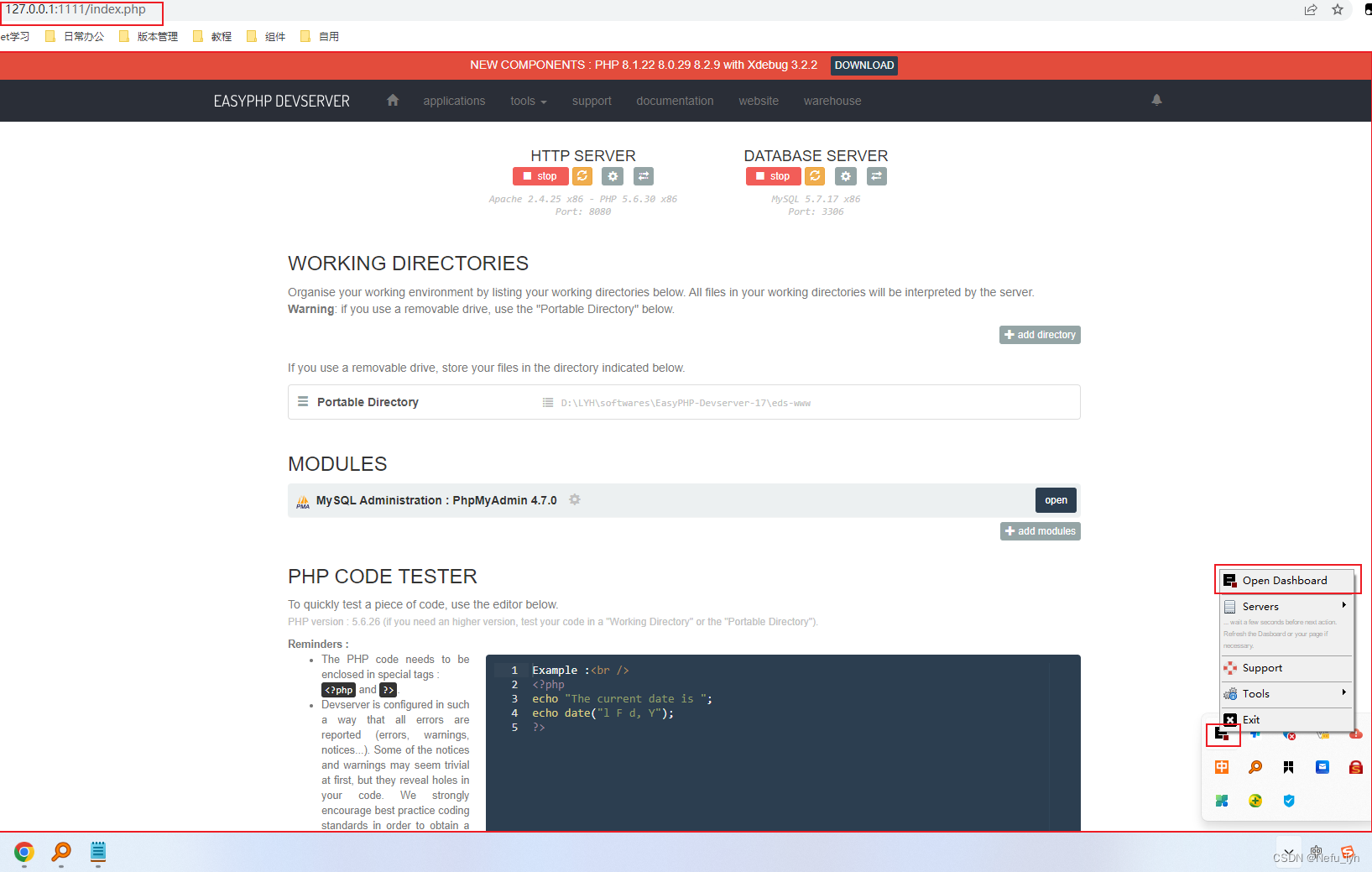
Task: Click 'Apache 2.4.25 x86 - PHP 5.6.30 x86' text
Action: 582,199
